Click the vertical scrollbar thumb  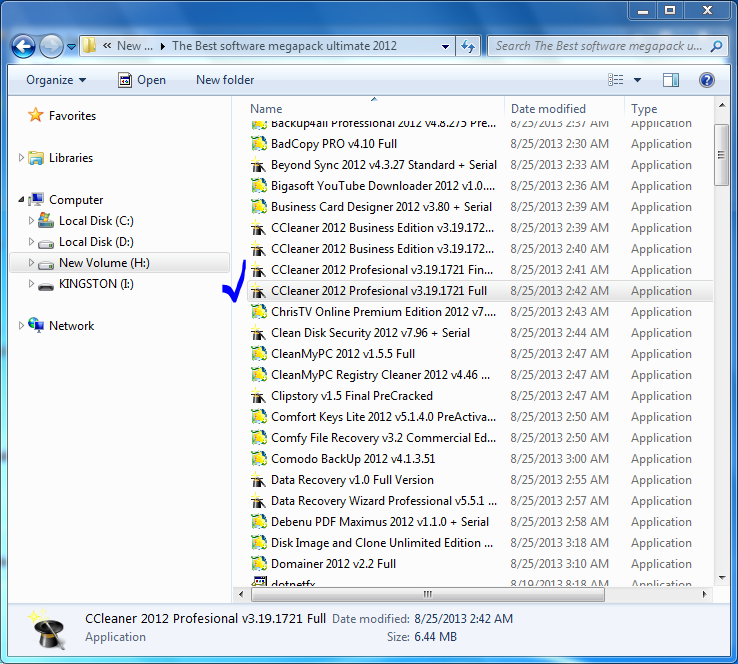(722, 155)
